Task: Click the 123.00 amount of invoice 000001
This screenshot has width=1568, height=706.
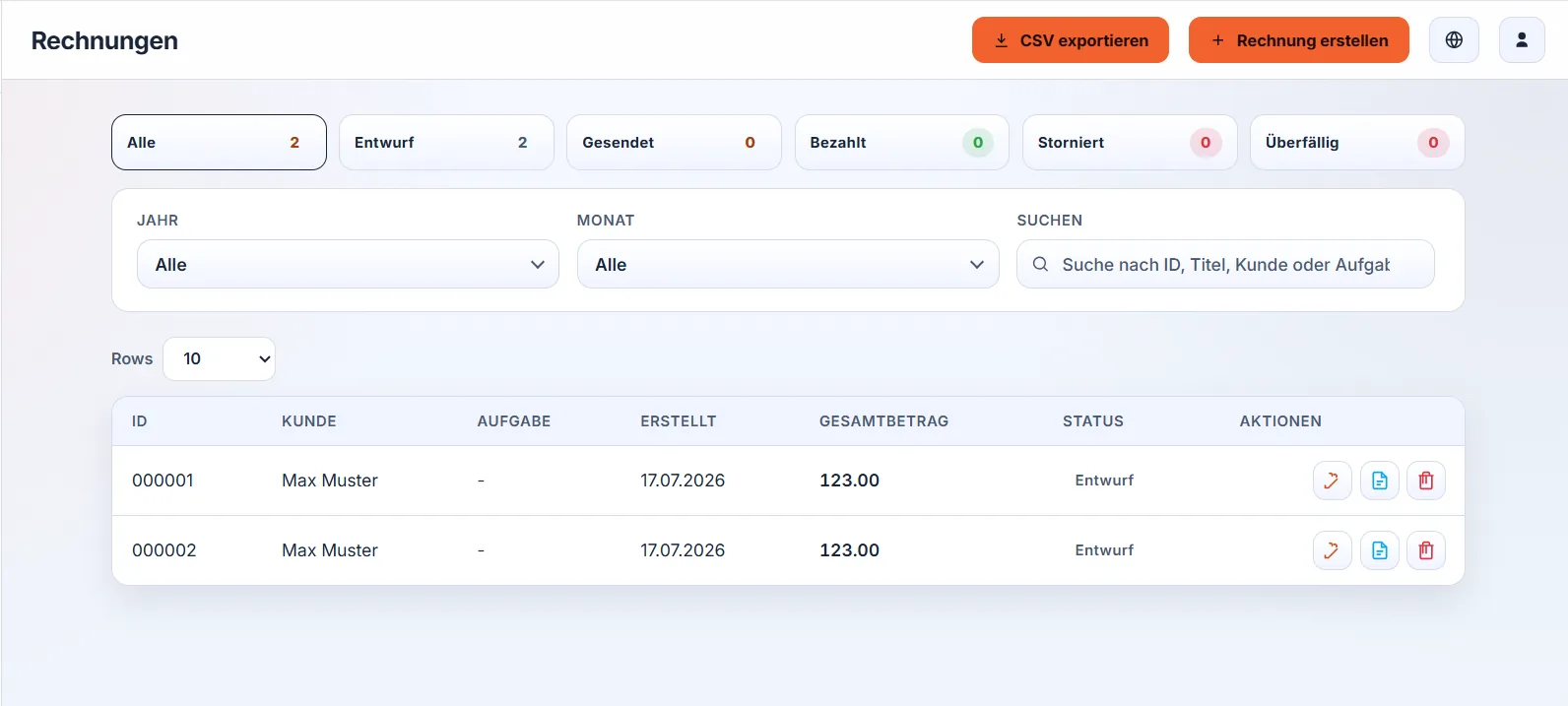Action: (850, 481)
